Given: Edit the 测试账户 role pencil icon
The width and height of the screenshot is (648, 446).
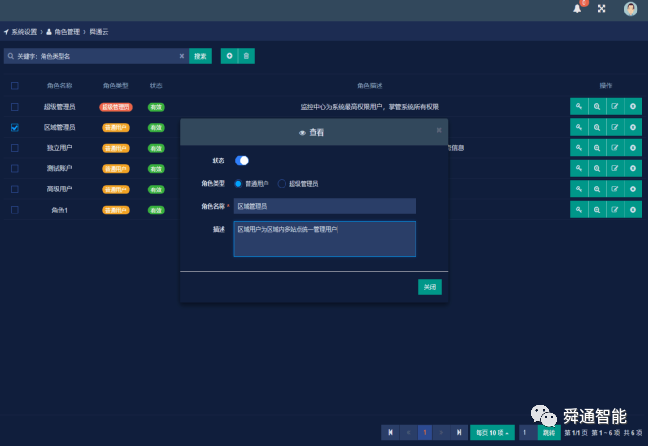Looking at the screenshot, I should 615,168.
